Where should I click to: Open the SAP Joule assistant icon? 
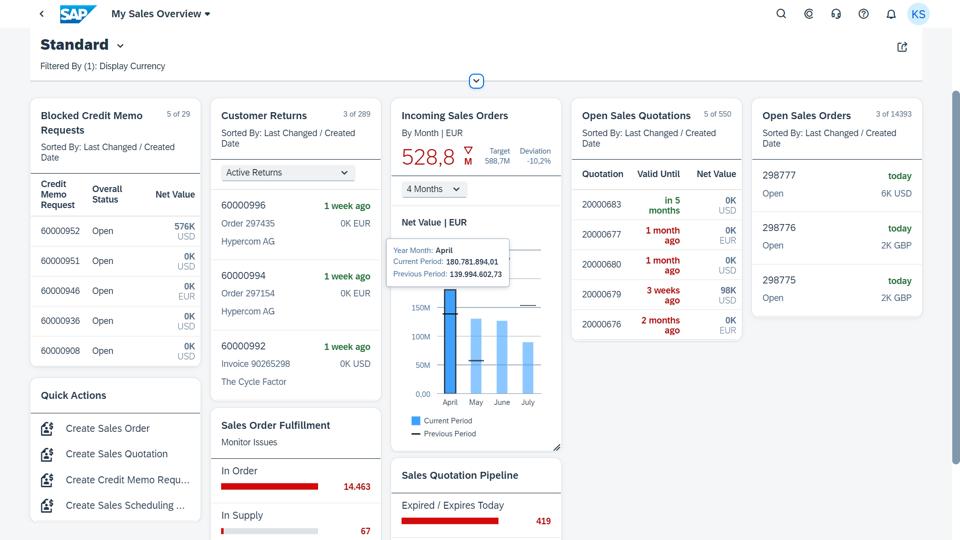tap(808, 13)
